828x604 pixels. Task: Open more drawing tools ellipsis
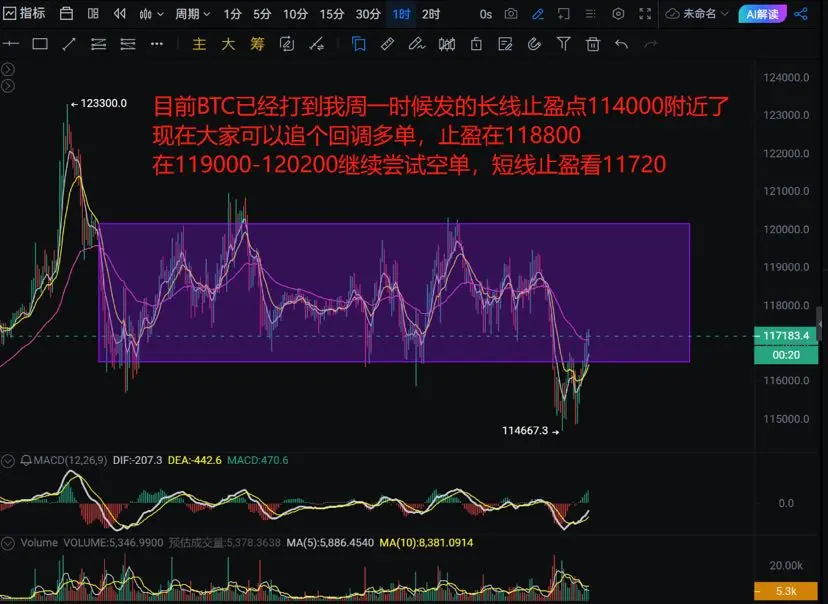[x=157, y=44]
